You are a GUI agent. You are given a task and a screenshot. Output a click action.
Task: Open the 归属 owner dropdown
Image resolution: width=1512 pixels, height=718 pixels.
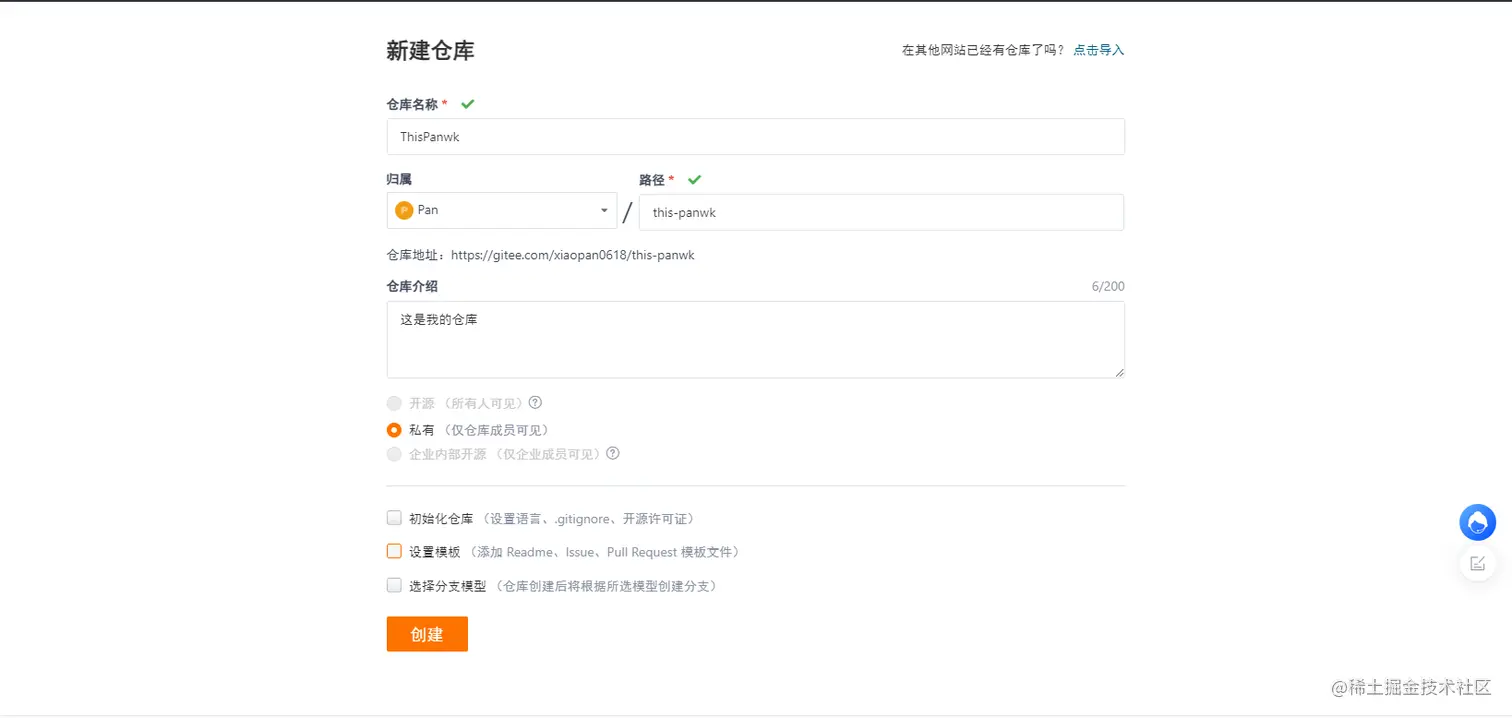click(x=502, y=210)
